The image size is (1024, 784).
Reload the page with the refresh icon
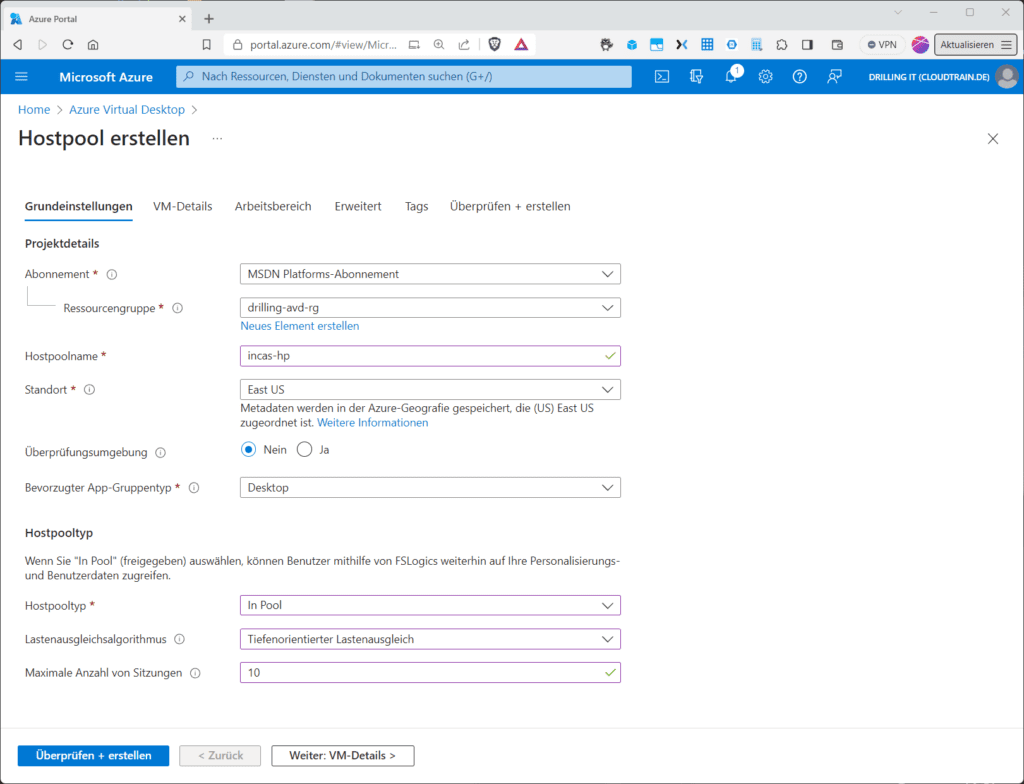(68, 44)
